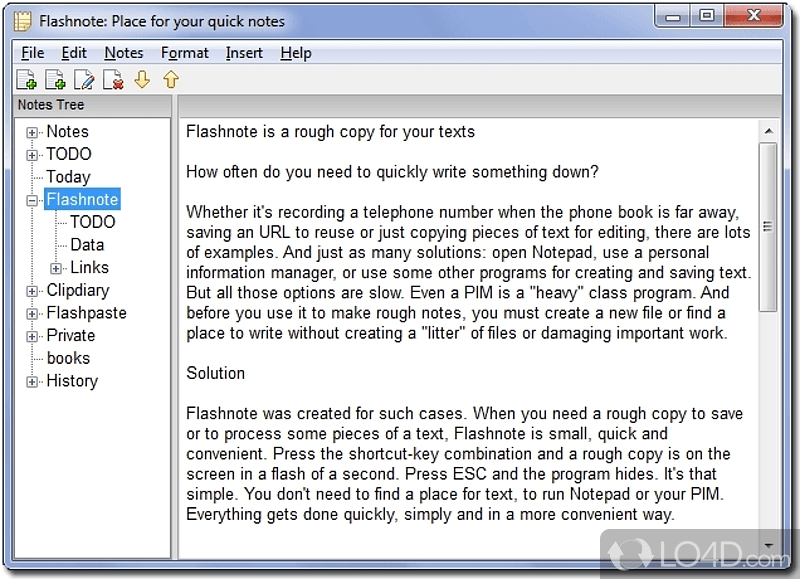Select the Today note

point(68,177)
